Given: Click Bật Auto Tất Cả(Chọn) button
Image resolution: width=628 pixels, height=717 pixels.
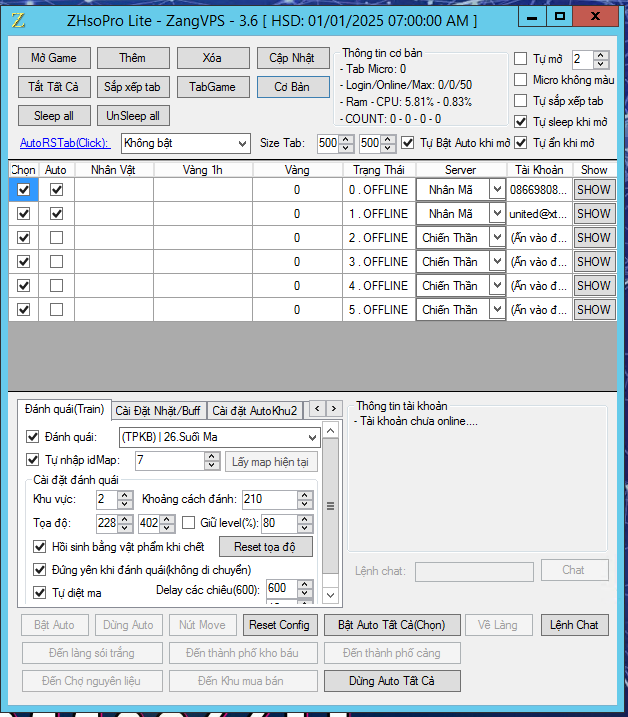Looking at the screenshot, I should 391,625.
